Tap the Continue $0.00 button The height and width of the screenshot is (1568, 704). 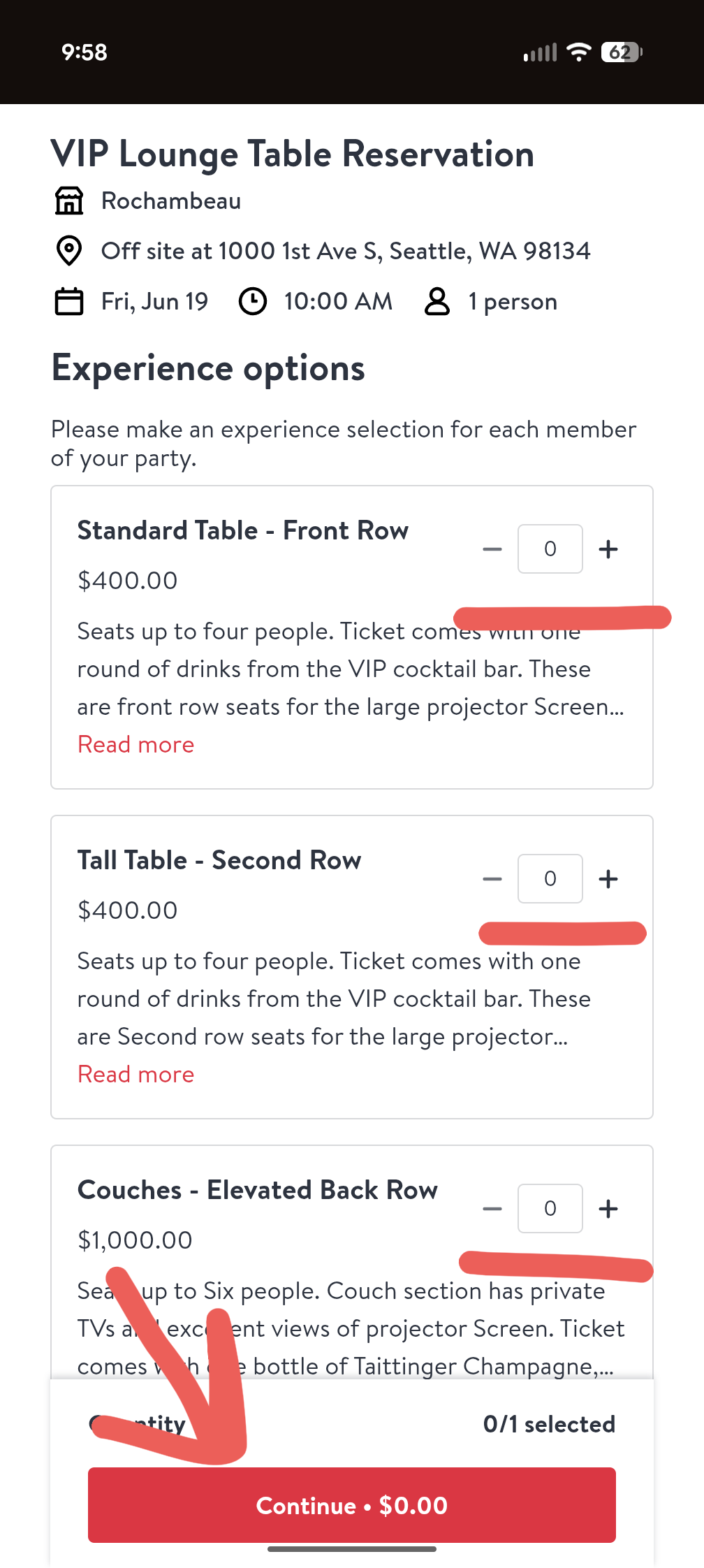pyautogui.click(x=352, y=1505)
